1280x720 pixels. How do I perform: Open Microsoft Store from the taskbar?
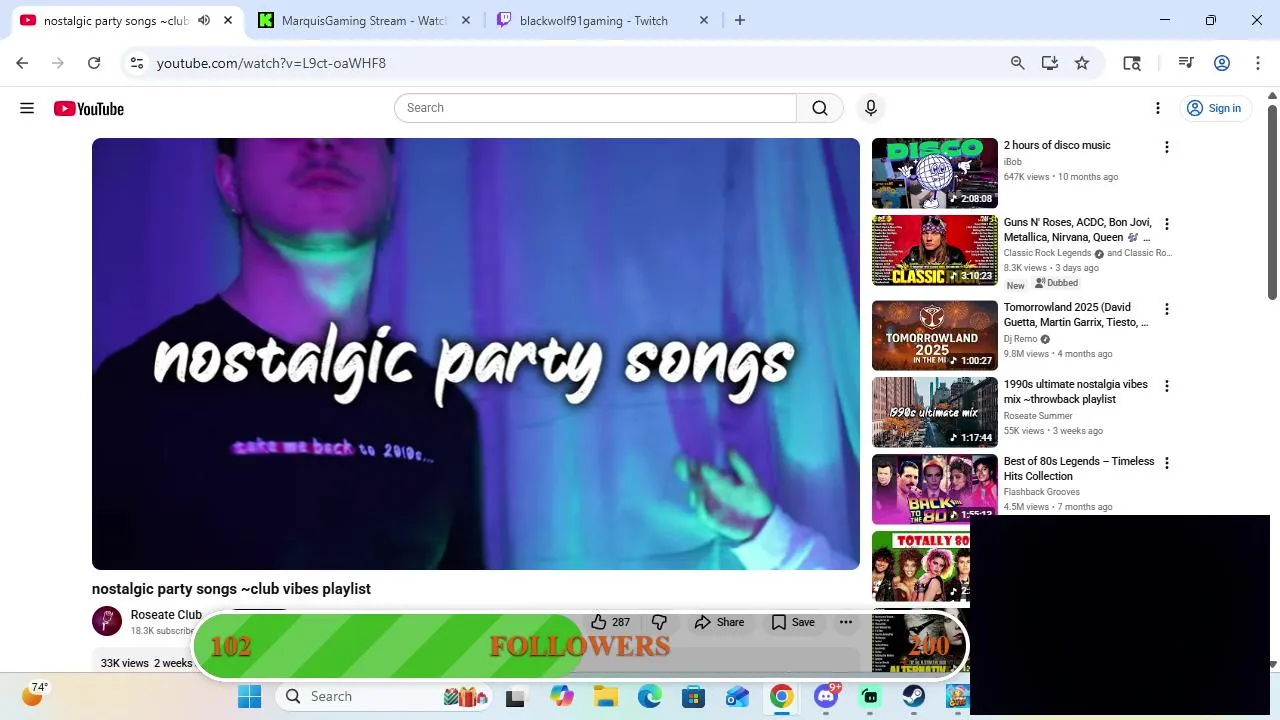pos(693,697)
